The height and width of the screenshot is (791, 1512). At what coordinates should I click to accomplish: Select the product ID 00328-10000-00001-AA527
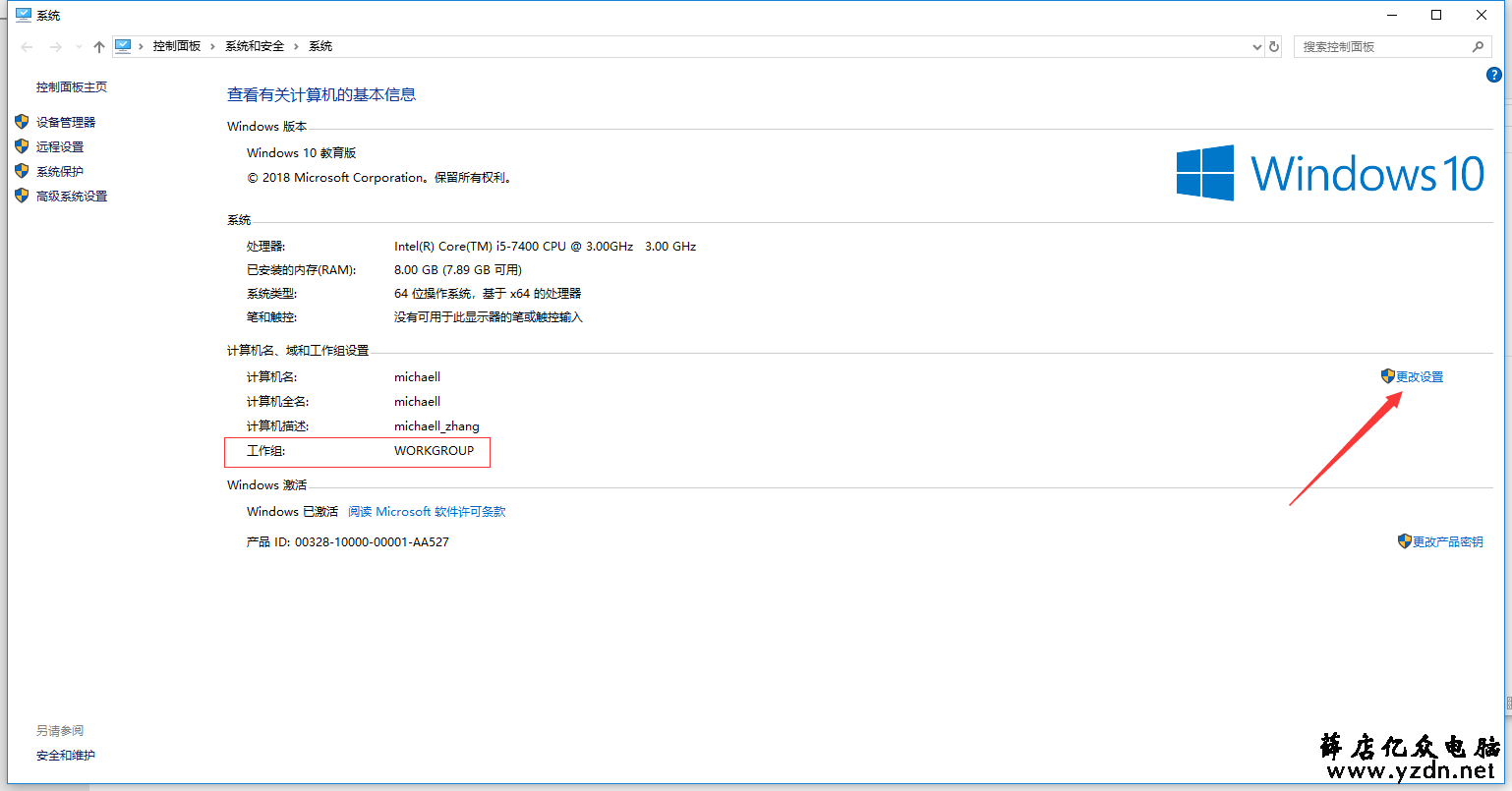point(372,541)
